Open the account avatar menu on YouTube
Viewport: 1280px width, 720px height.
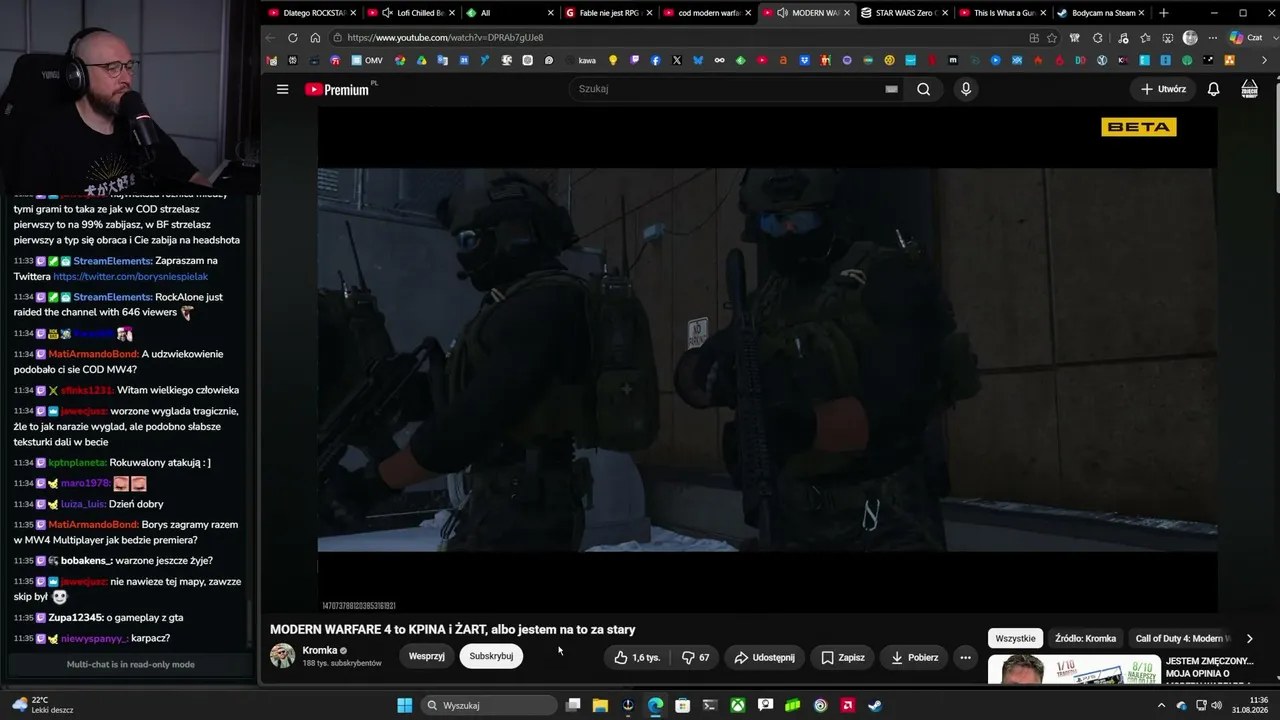point(1249,89)
